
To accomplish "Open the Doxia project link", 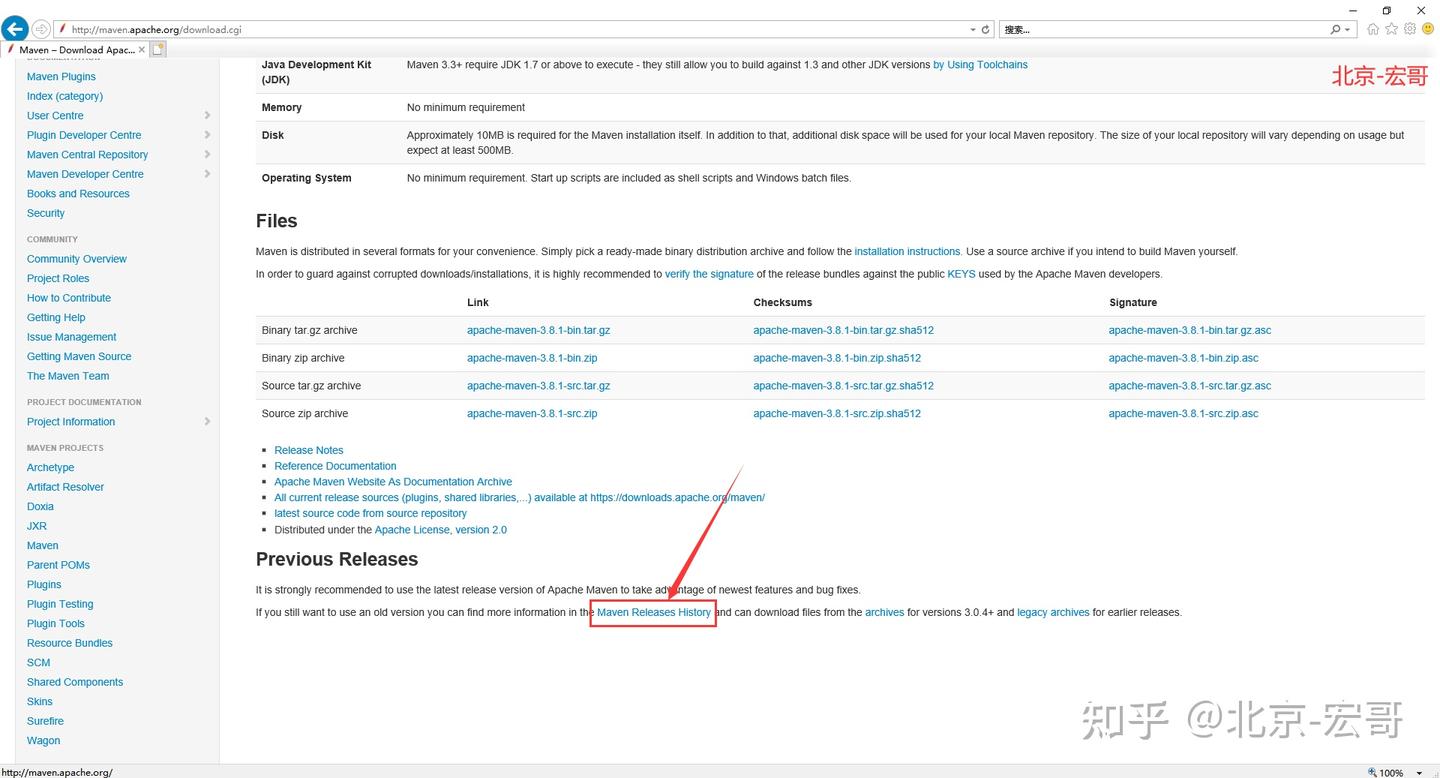I will click(41, 506).
